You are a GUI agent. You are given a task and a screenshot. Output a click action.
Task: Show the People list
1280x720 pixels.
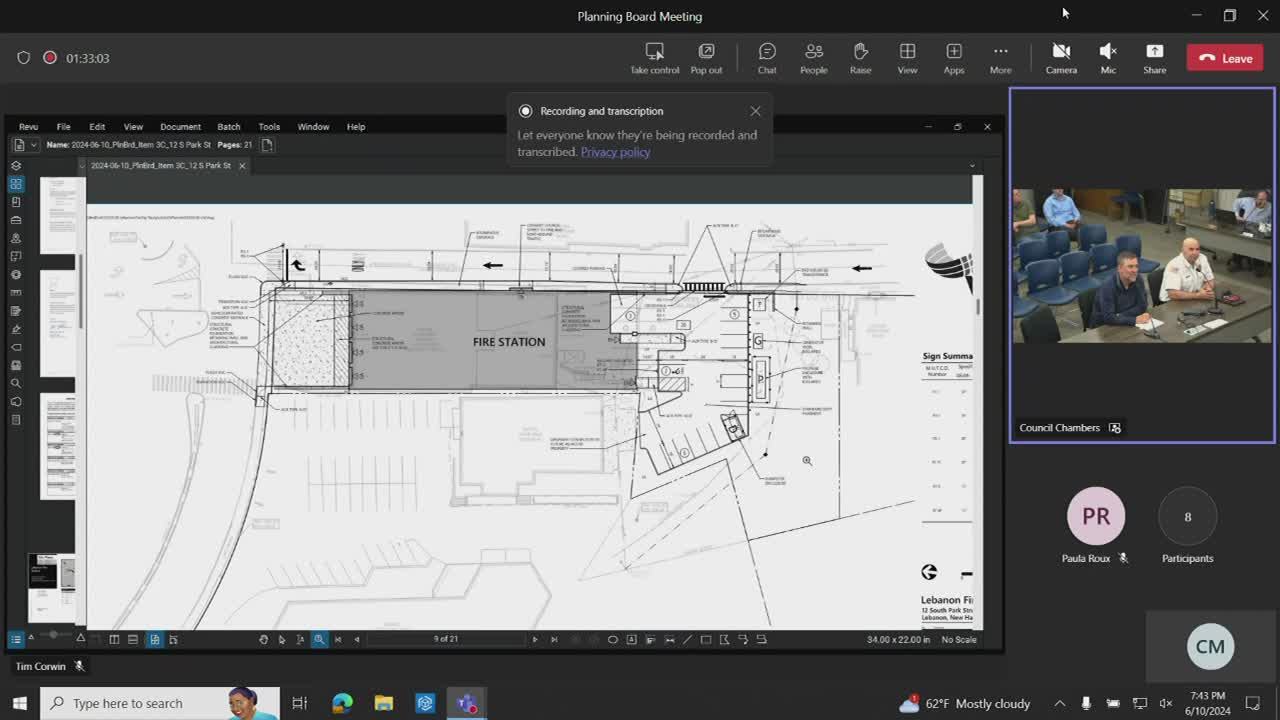[x=813, y=58]
